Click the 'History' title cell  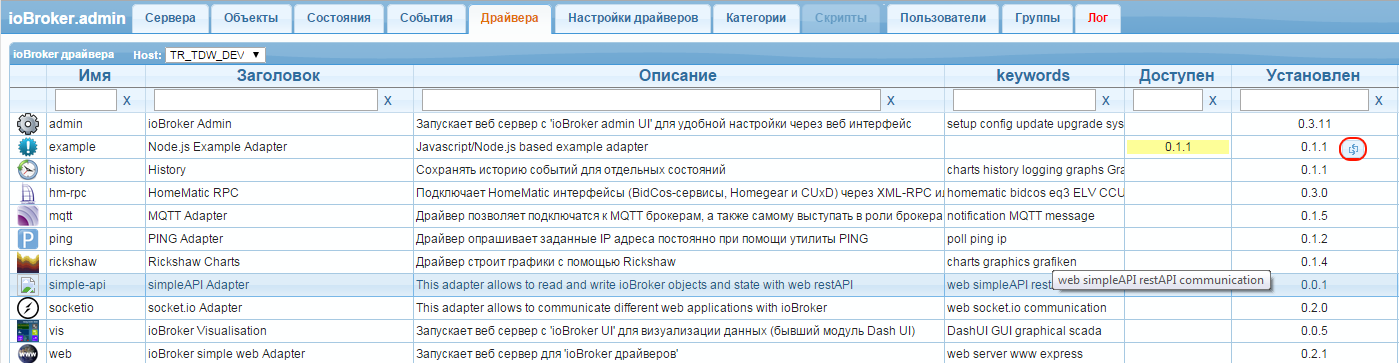coord(278,170)
